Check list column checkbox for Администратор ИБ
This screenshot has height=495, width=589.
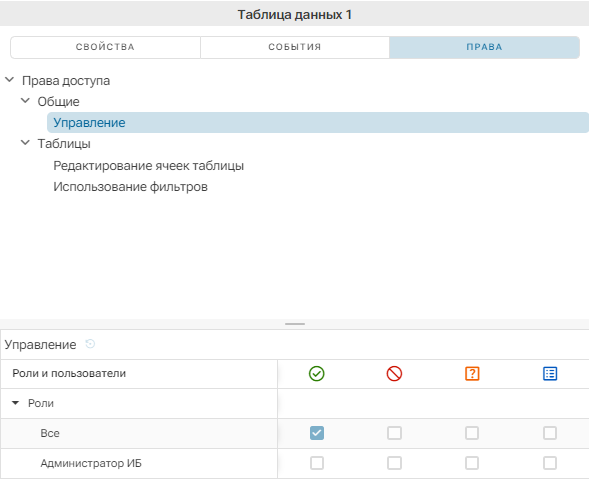(550, 463)
